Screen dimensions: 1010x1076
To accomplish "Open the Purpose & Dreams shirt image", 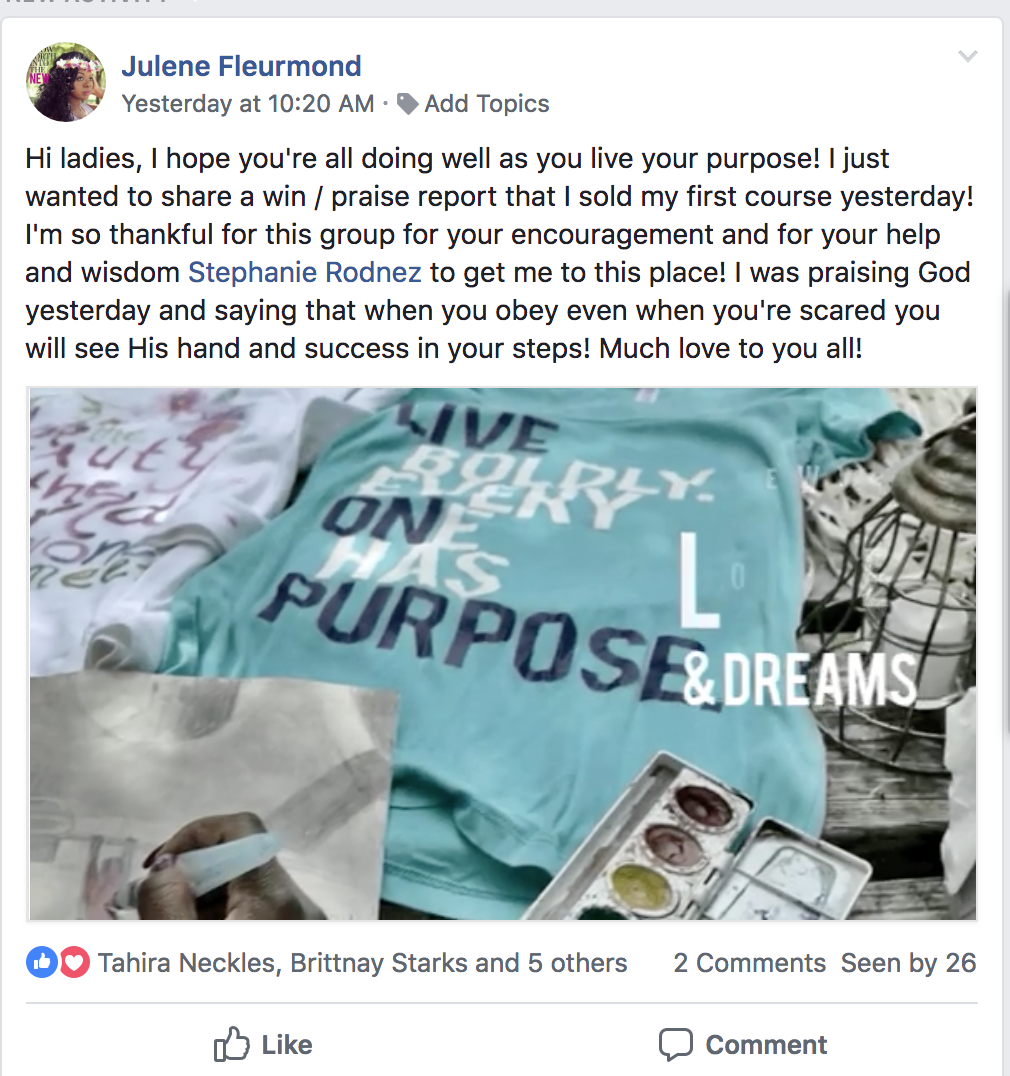I will click(x=502, y=653).
